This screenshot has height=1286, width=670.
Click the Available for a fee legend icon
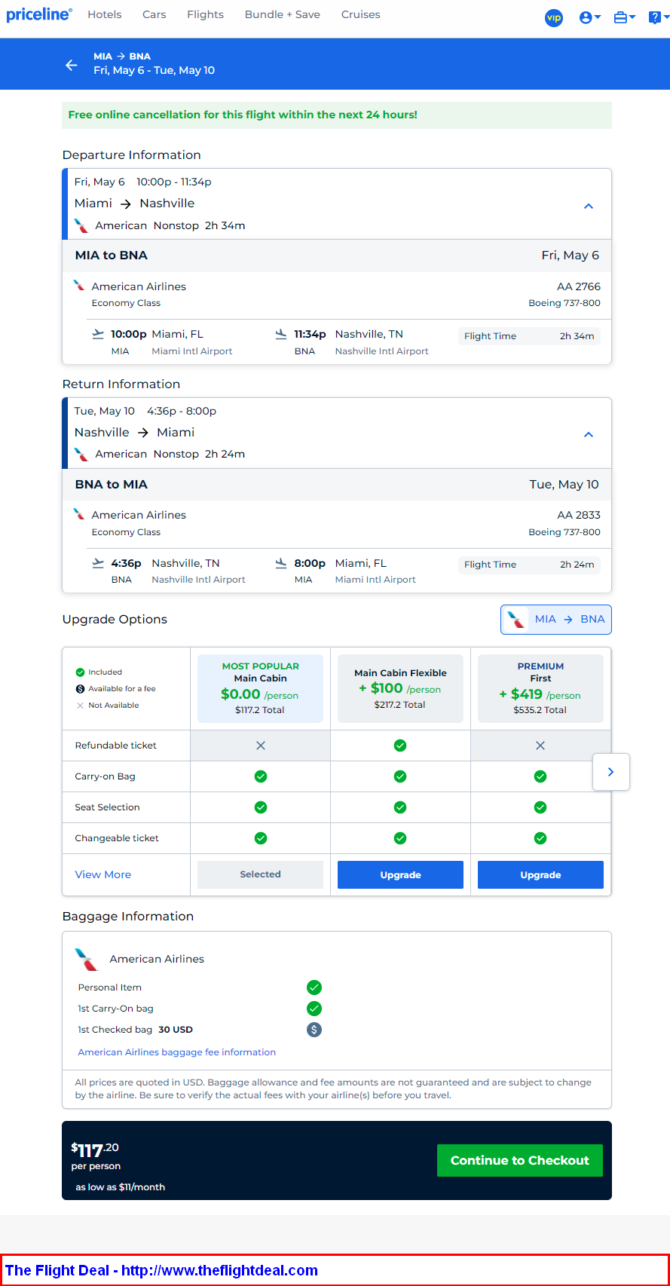tap(80, 689)
